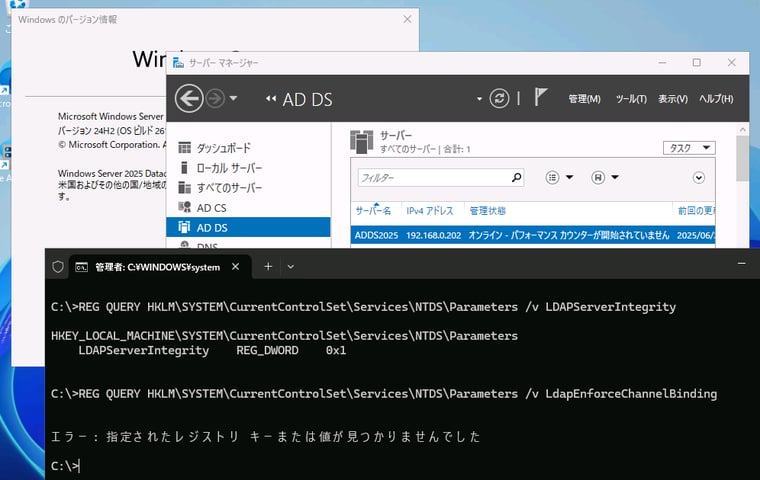The width and height of the screenshot is (760, 480).
Task: Open the notifications flag in Server Manager
Action: (x=540, y=97)
